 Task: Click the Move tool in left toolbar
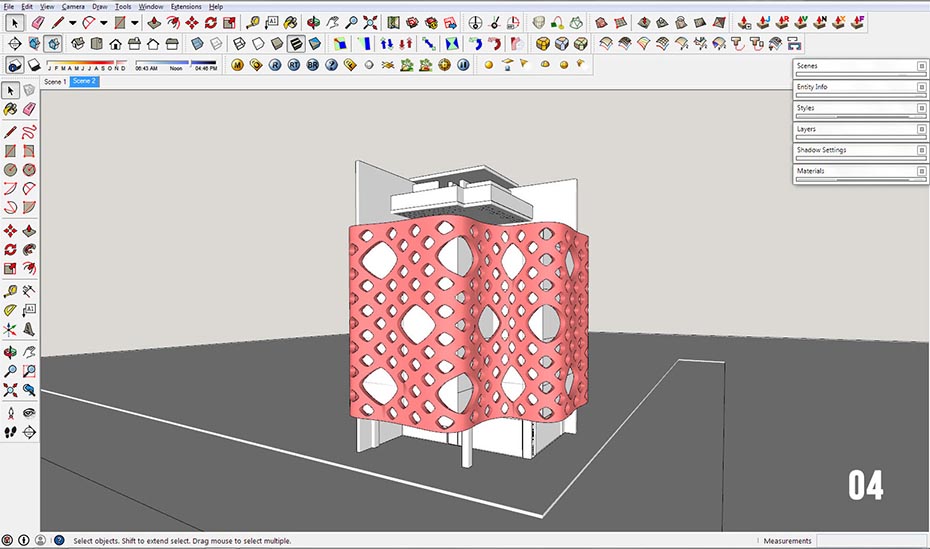[11, 230]
